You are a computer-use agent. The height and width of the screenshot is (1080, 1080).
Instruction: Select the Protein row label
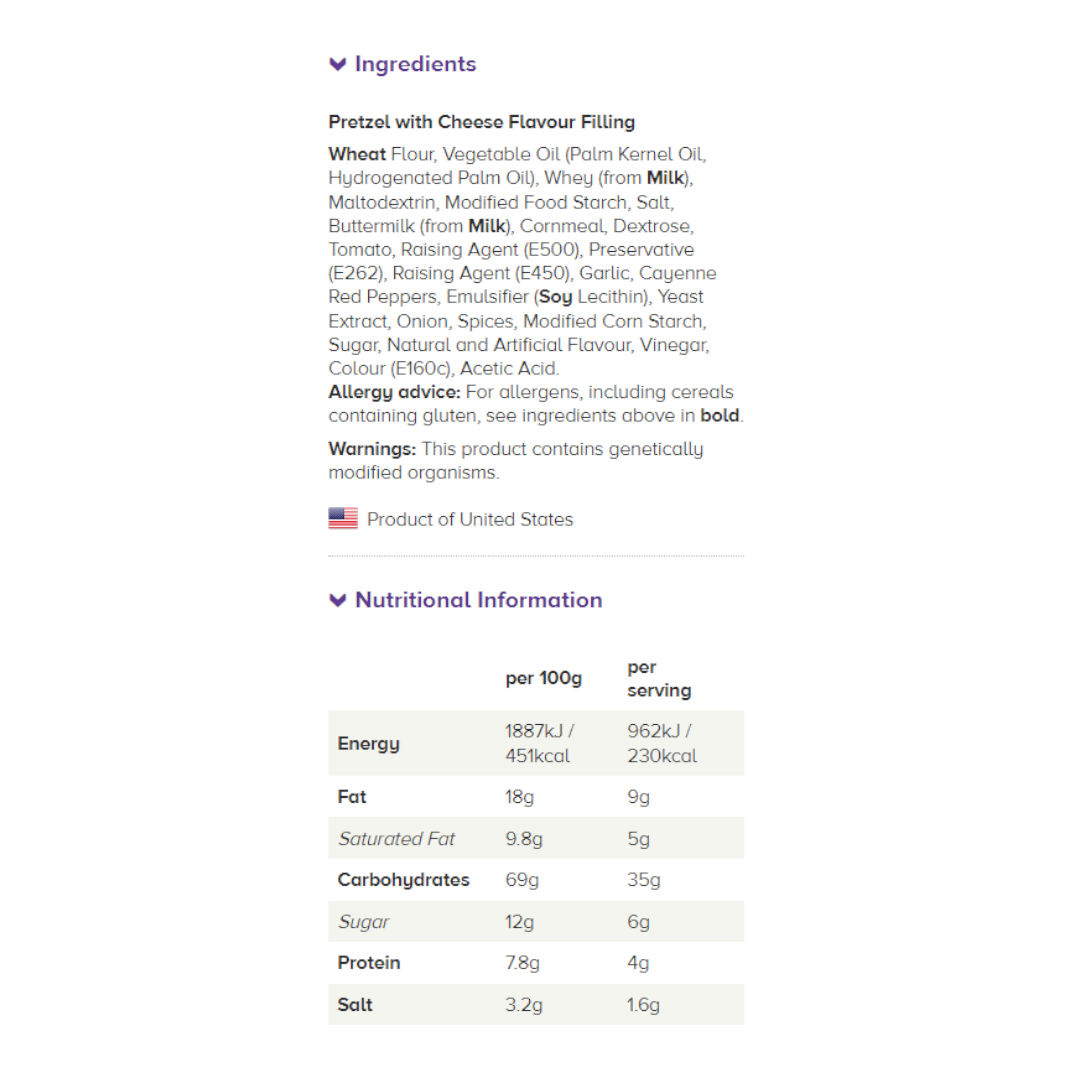pyautogui.click(x=369, y=963)
